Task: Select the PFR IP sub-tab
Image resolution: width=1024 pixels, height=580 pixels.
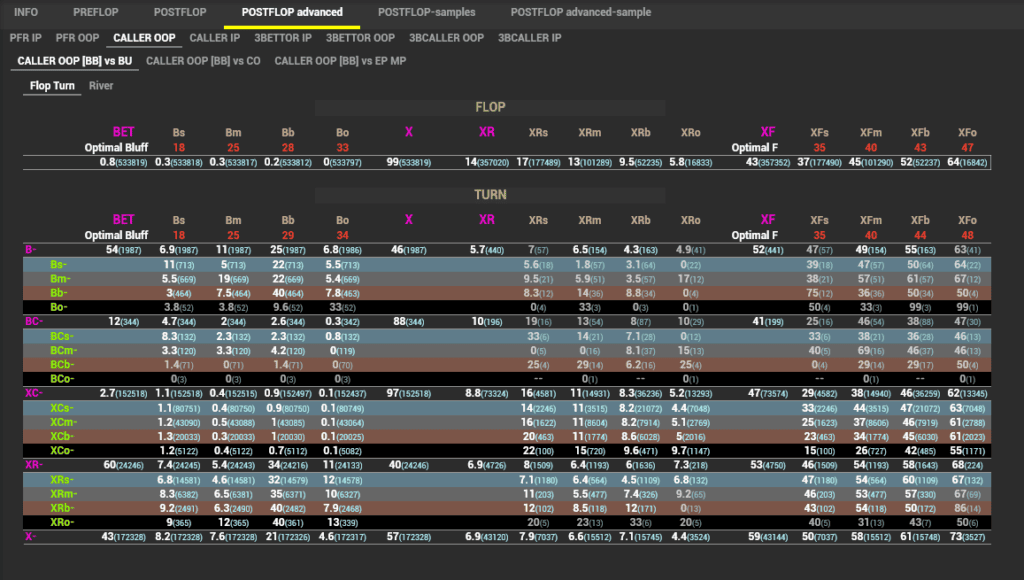Action: (x=25, y=38)
